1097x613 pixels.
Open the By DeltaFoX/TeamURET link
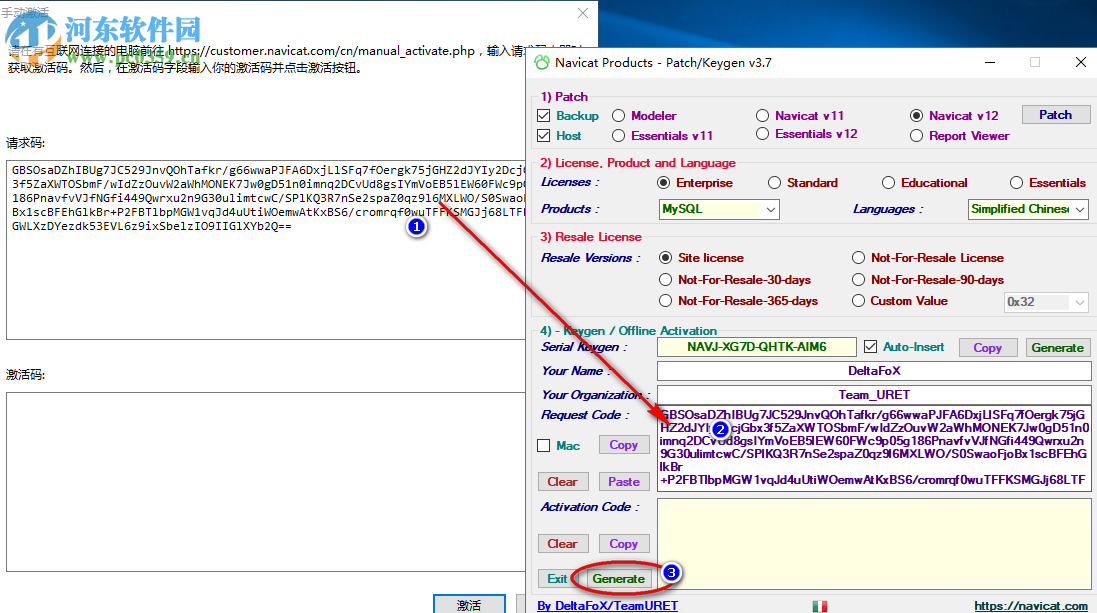tap(607, 606)
